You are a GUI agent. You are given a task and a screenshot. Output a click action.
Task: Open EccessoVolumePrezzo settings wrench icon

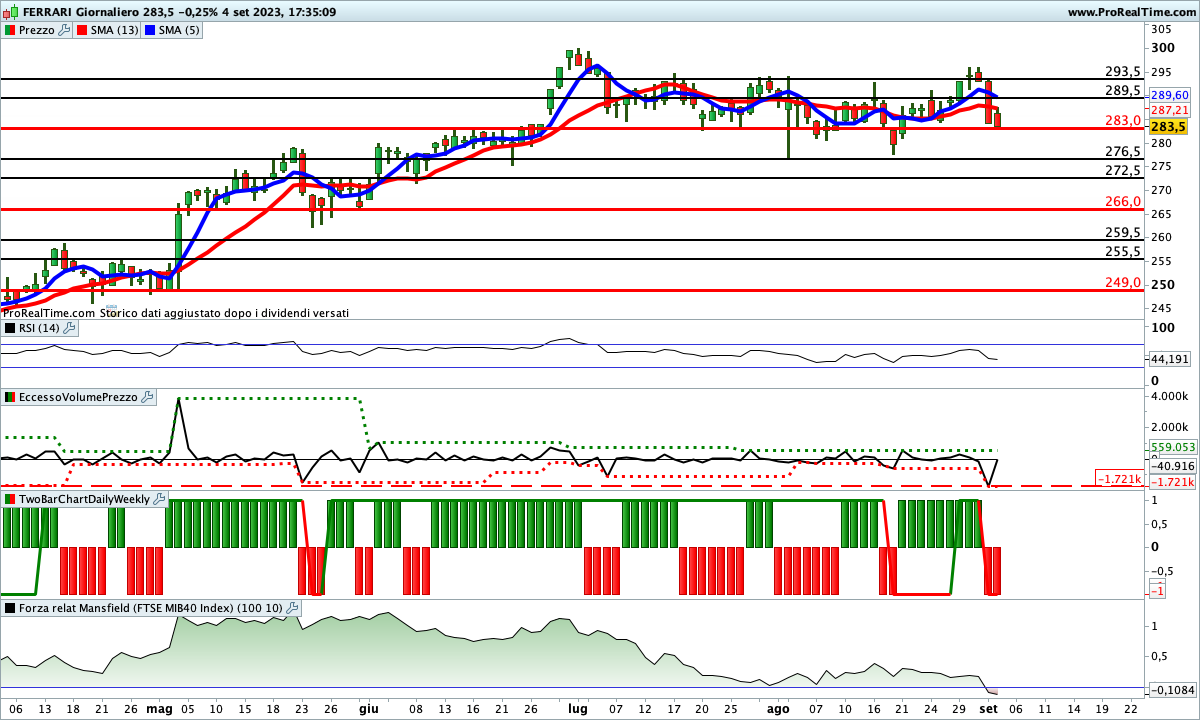click(x=148, y=398)
